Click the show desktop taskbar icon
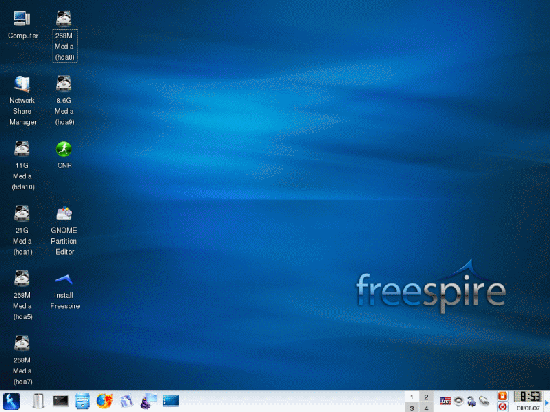 click(171, 401)
